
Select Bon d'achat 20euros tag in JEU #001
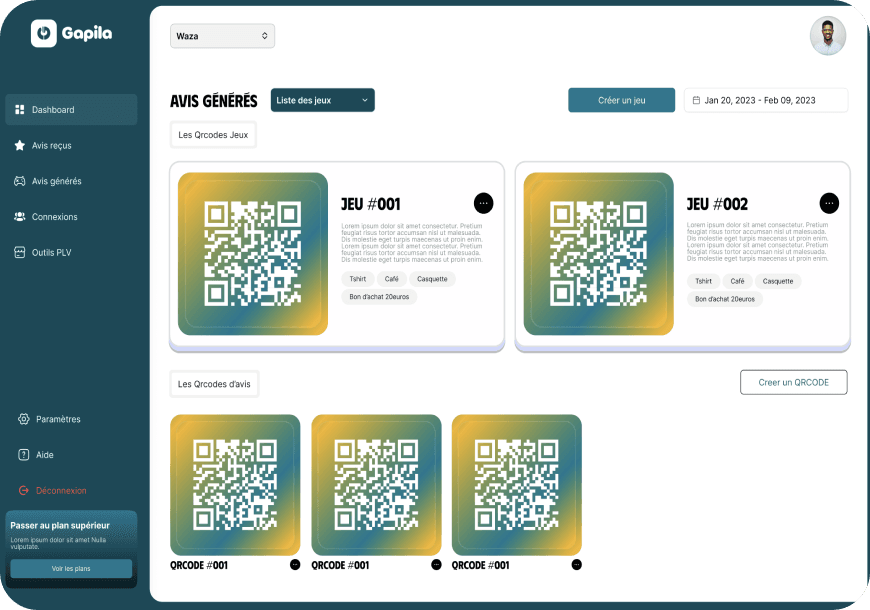(x=379, y=297)
